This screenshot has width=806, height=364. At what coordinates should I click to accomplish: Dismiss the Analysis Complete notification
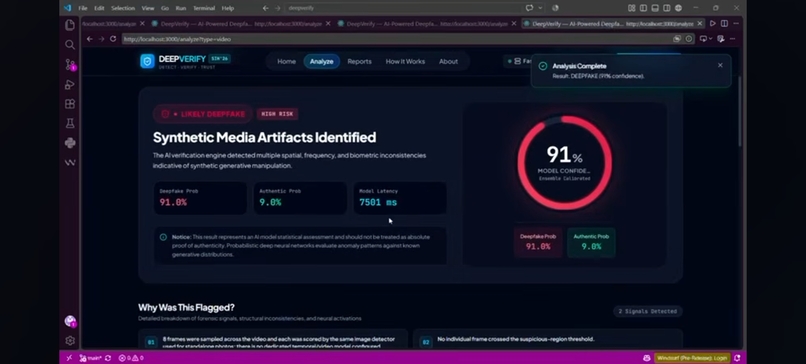coord(720,65)
